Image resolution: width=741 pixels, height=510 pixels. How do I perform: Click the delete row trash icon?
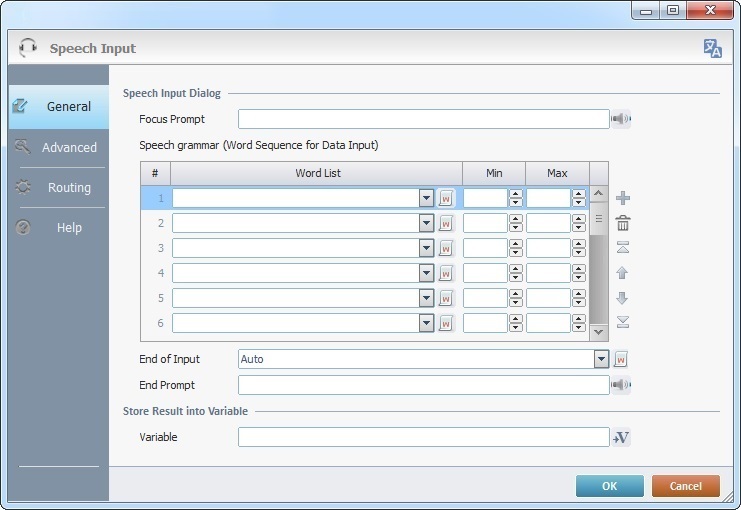(x=622, y=223)
